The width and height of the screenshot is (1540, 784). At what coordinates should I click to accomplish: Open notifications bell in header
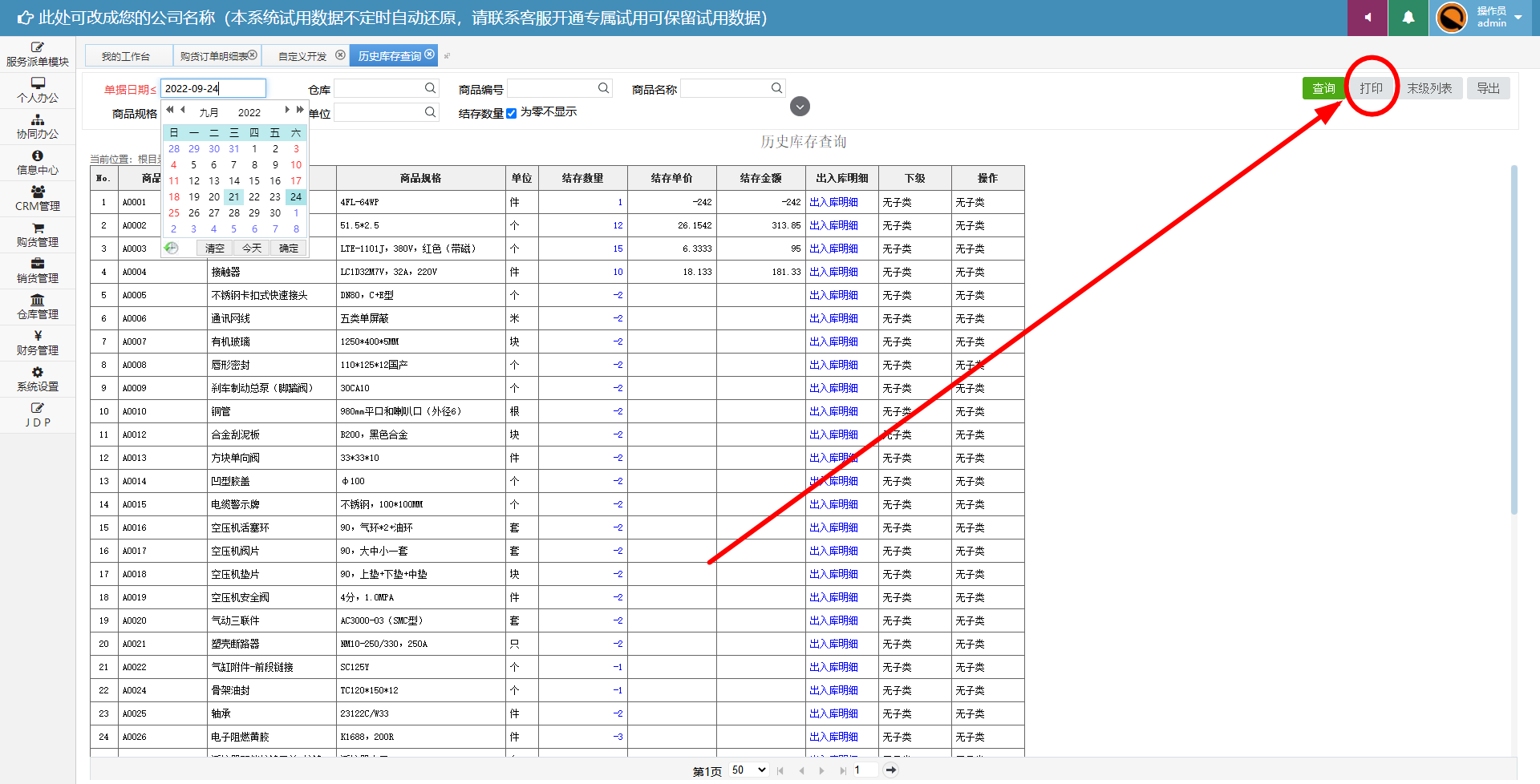(x=1408, y=18)
